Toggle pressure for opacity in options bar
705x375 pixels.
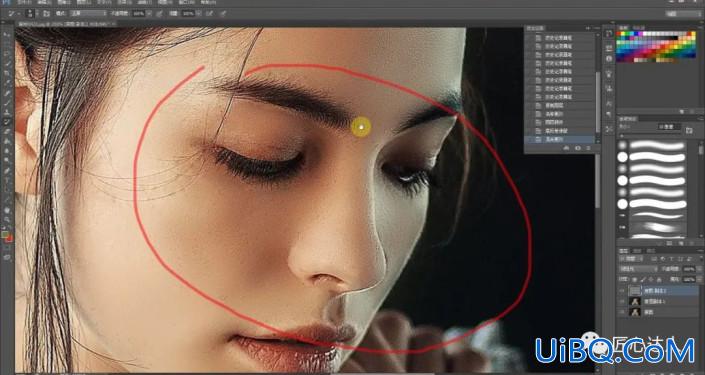(159, 13)
